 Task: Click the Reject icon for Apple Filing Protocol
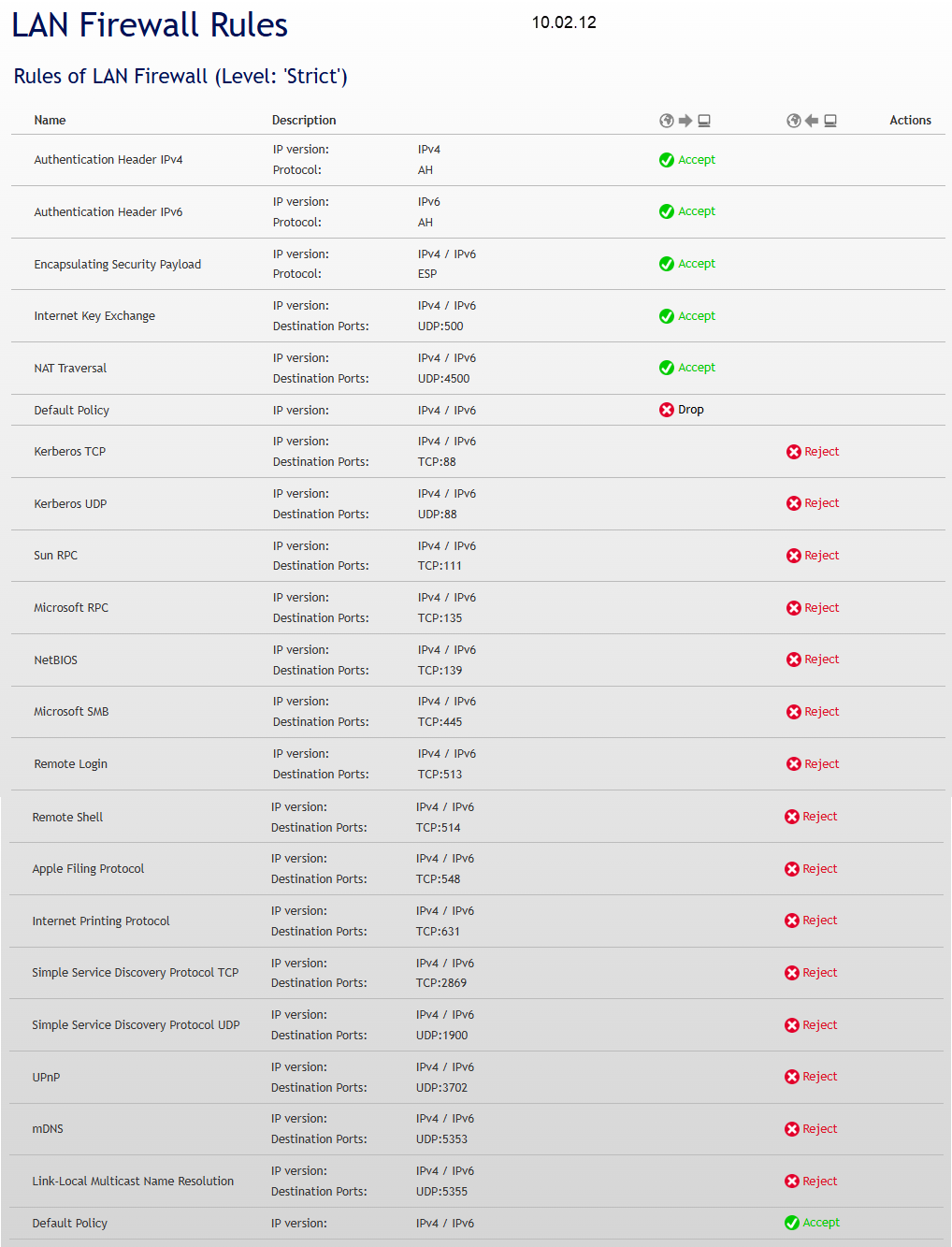(792, 869)
